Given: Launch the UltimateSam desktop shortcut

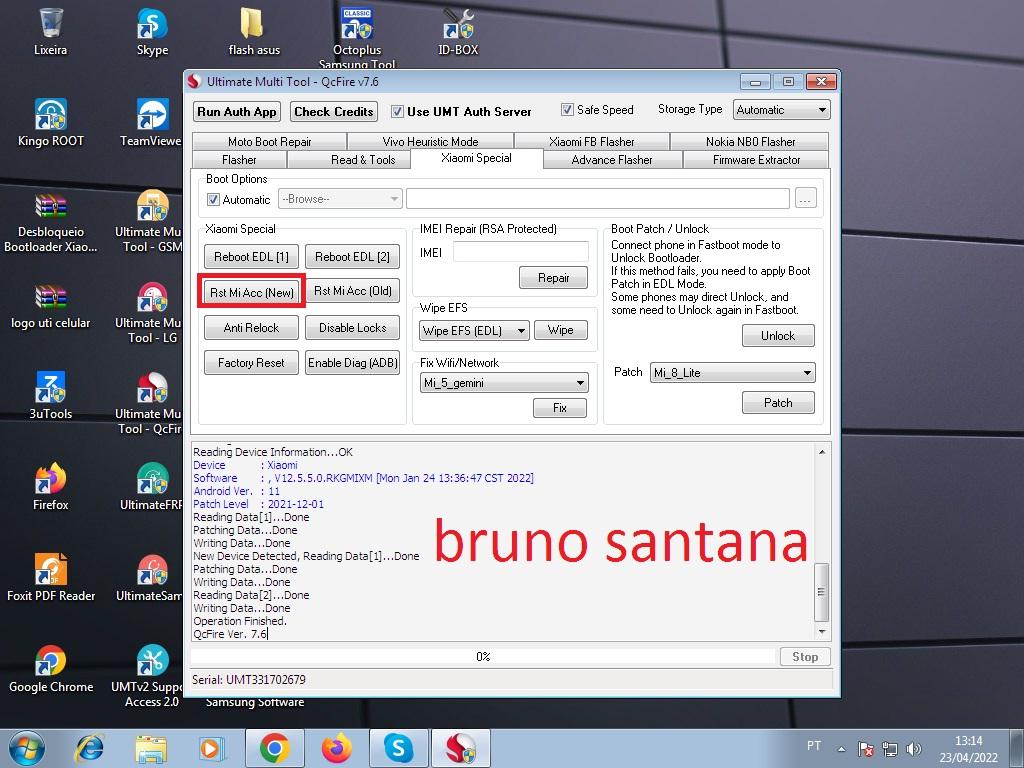Looking at the screenshot, I should [151, 577].
